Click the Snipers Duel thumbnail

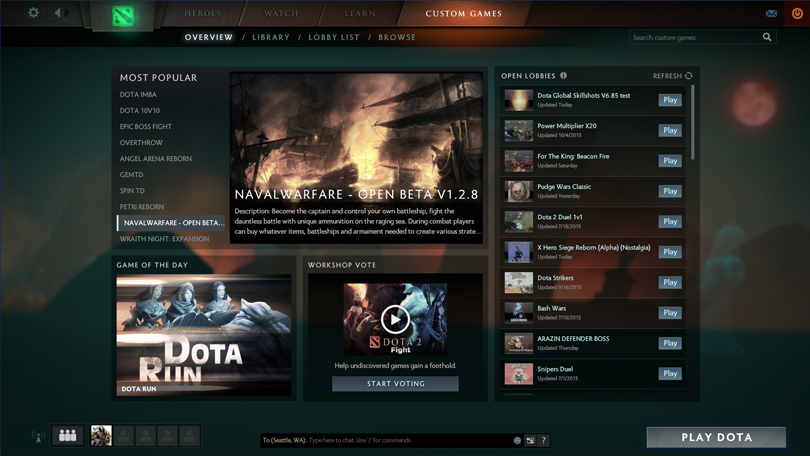coord(519,373)
